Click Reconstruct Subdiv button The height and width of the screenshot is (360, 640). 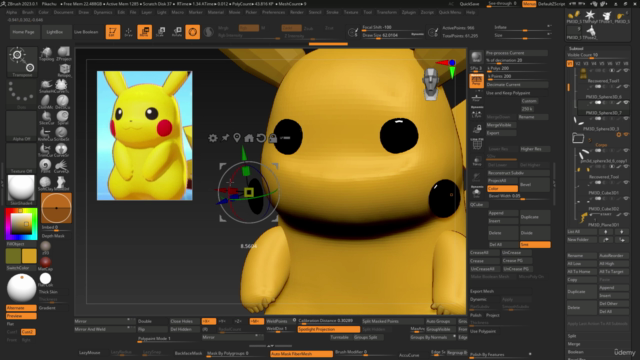point(518,173)
